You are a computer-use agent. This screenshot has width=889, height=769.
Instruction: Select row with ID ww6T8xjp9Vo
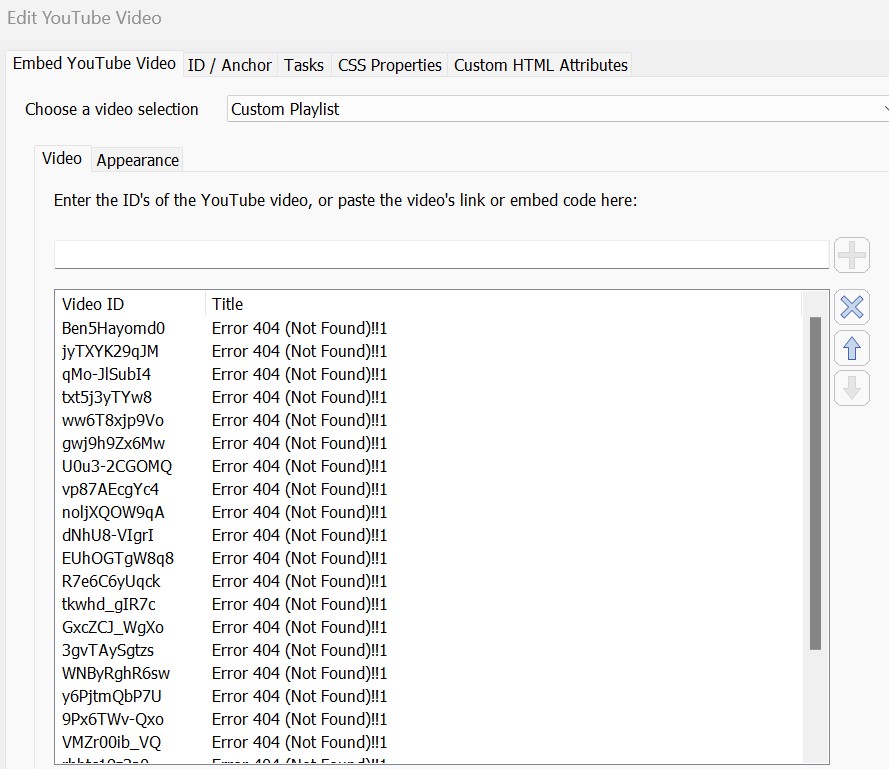click(429, 420)
